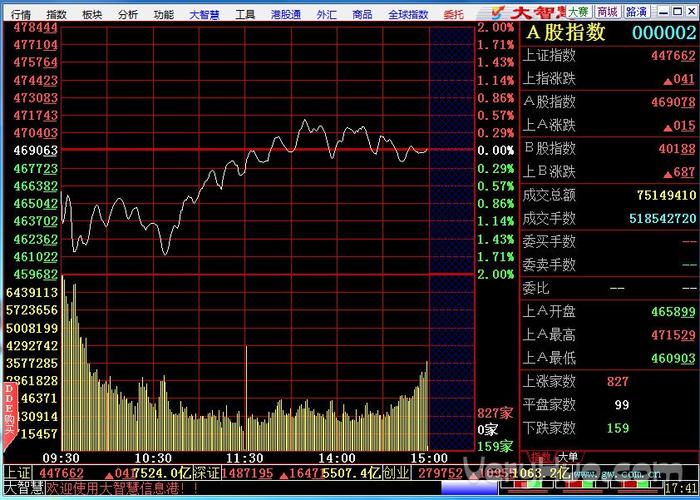Image resolution: width=700 pixels, height=500 pixels.
Task: Click the 478444 top price on the left axis
Action: (x=36, y=28)
